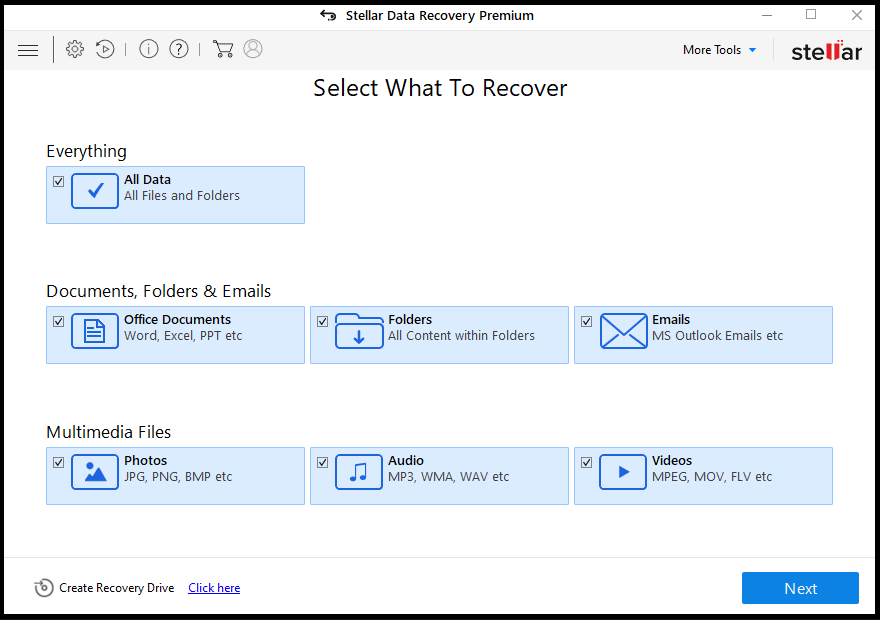Viewport: 880px width, 620px height.
Task: Click the Emails envelope icon
Action: [x=623, y=331]
